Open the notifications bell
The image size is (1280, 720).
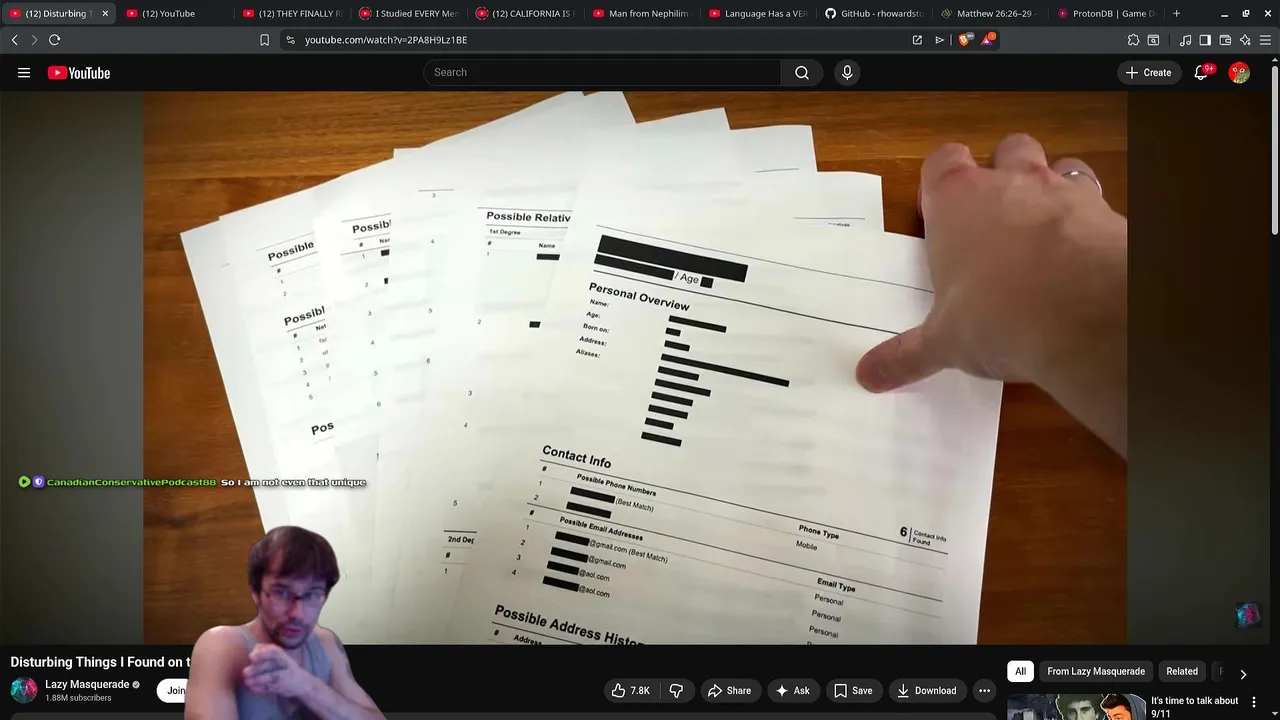click(1201, 73)
